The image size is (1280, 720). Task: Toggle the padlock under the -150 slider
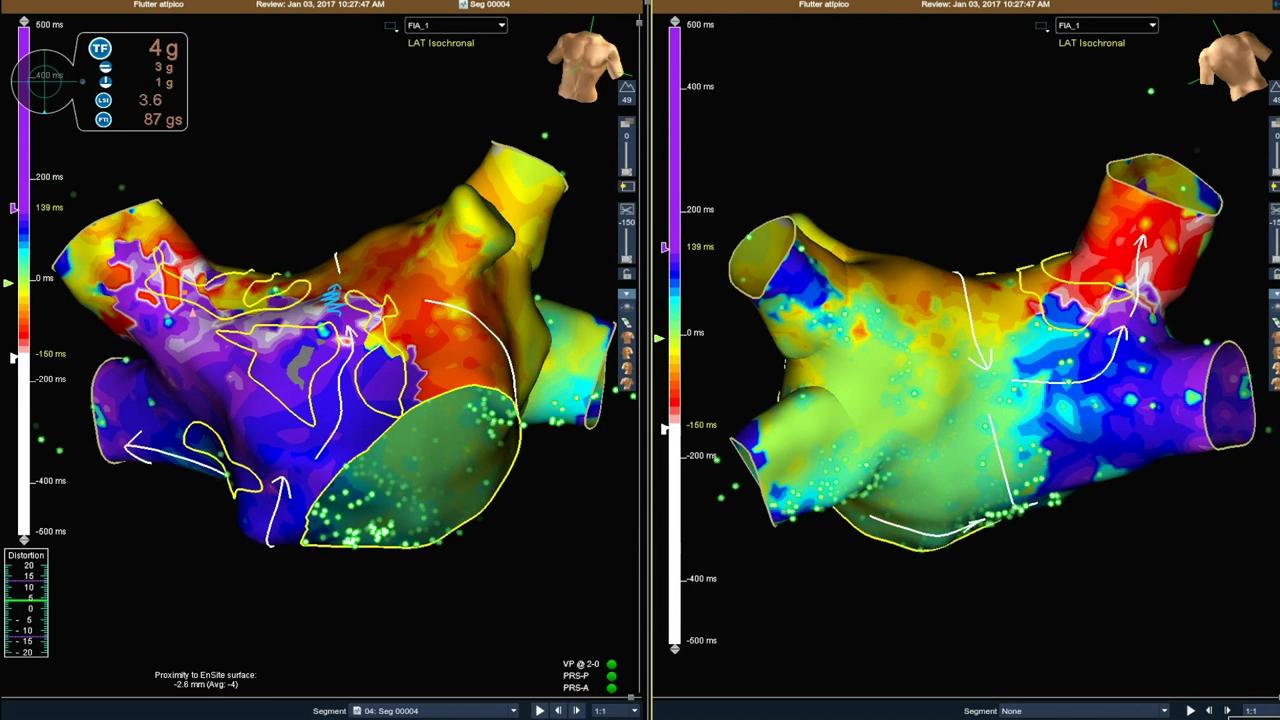[x=627, y=274]
